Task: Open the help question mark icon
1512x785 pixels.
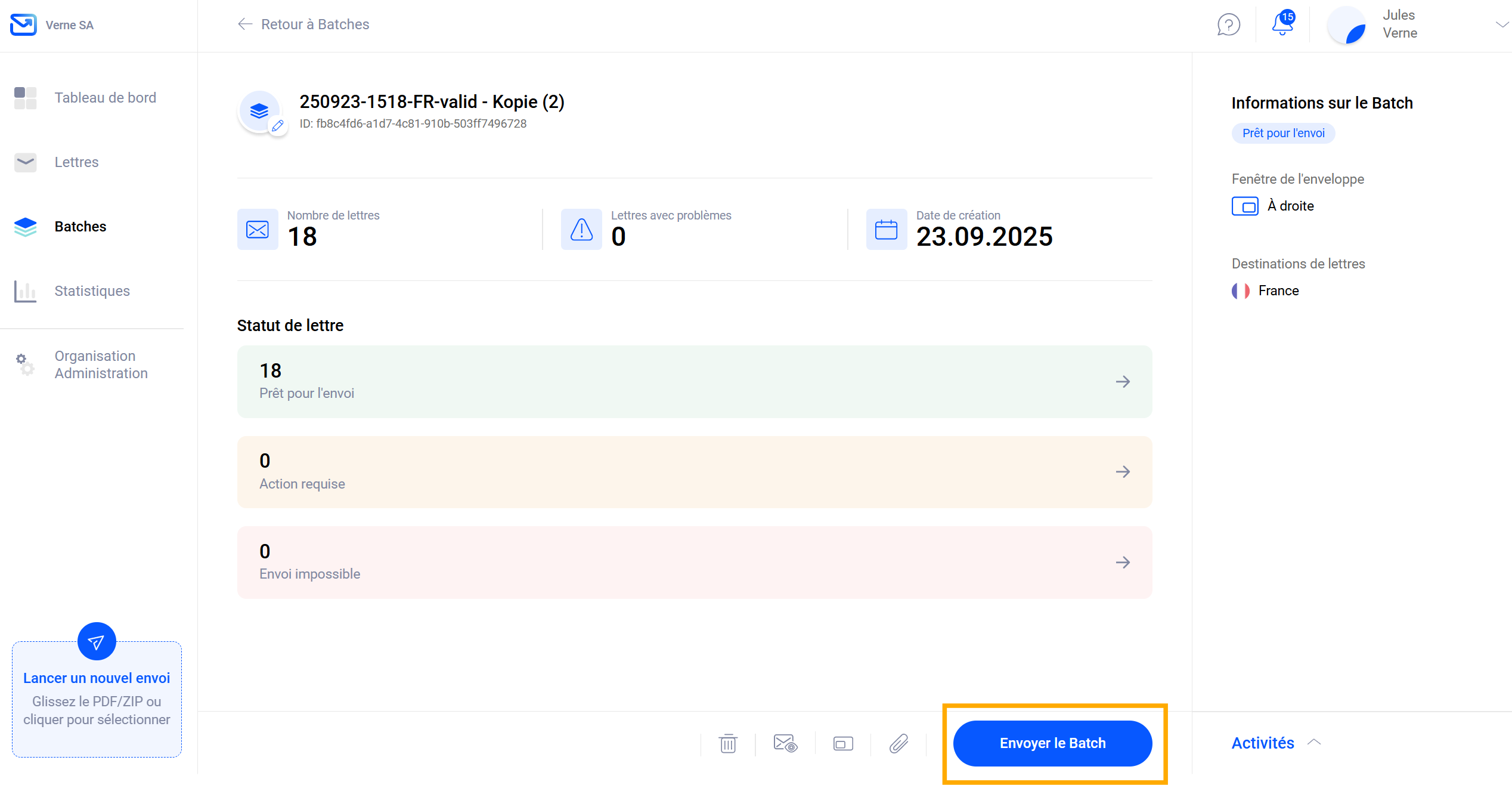Action: point(1228,24)
